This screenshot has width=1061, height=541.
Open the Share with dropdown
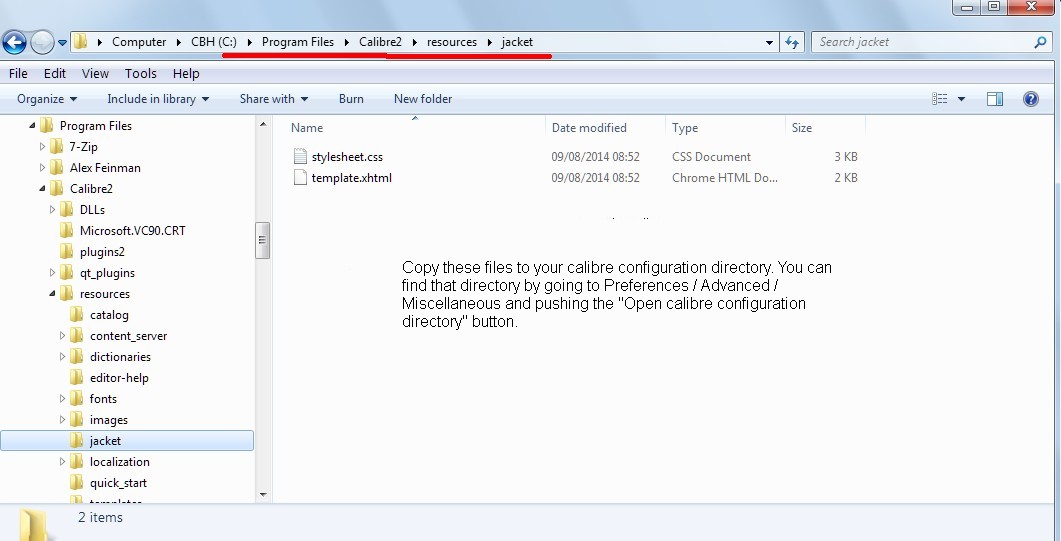coord(274,99)
